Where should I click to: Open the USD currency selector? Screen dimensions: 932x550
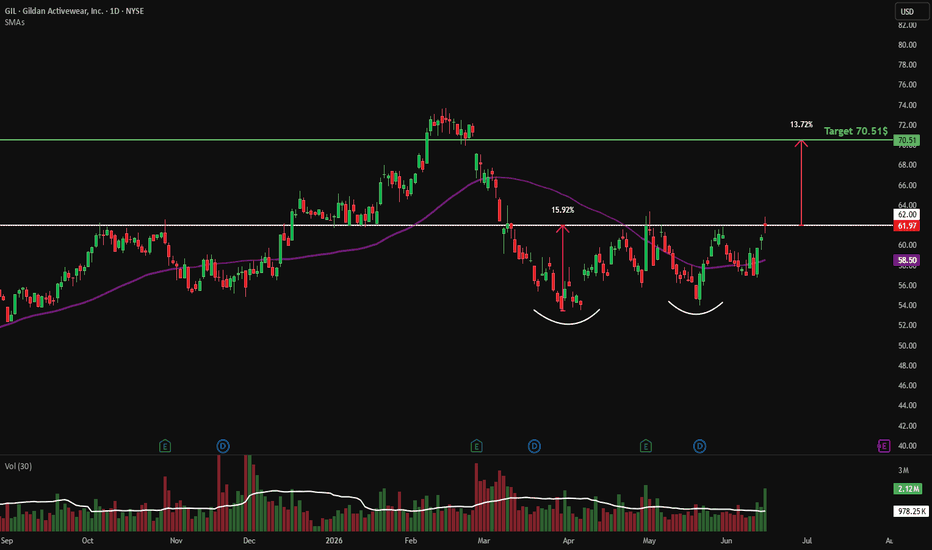coord(912,11)
